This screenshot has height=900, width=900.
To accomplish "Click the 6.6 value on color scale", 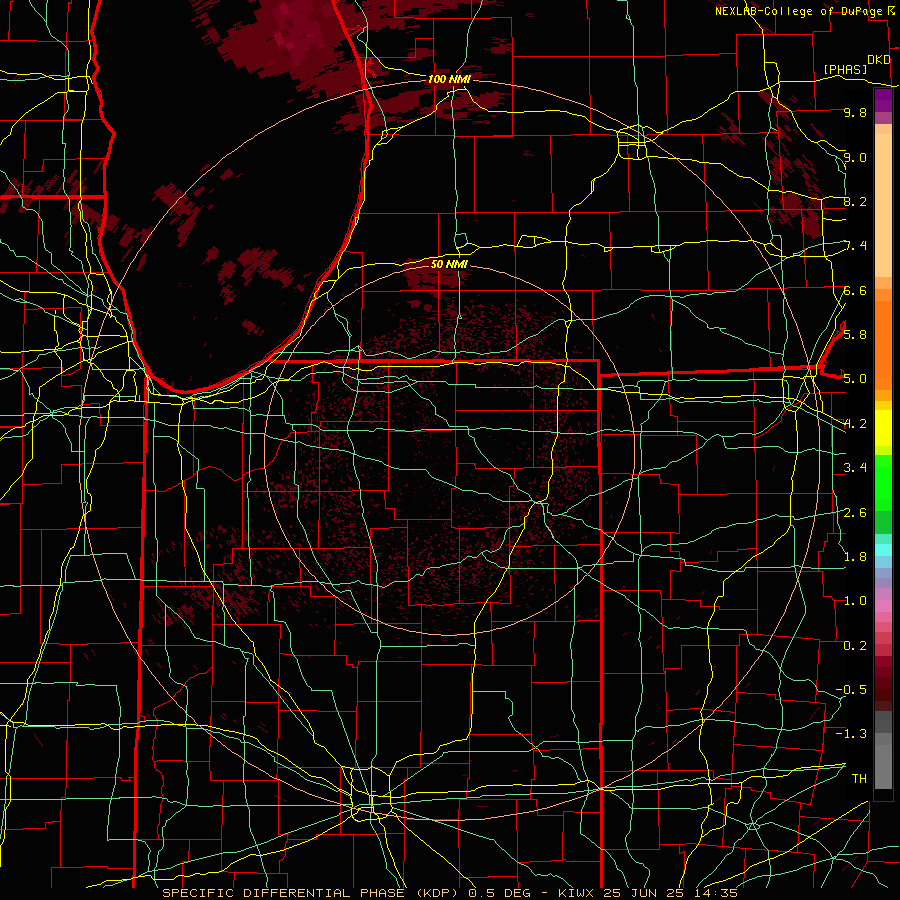I will (855, 290).
